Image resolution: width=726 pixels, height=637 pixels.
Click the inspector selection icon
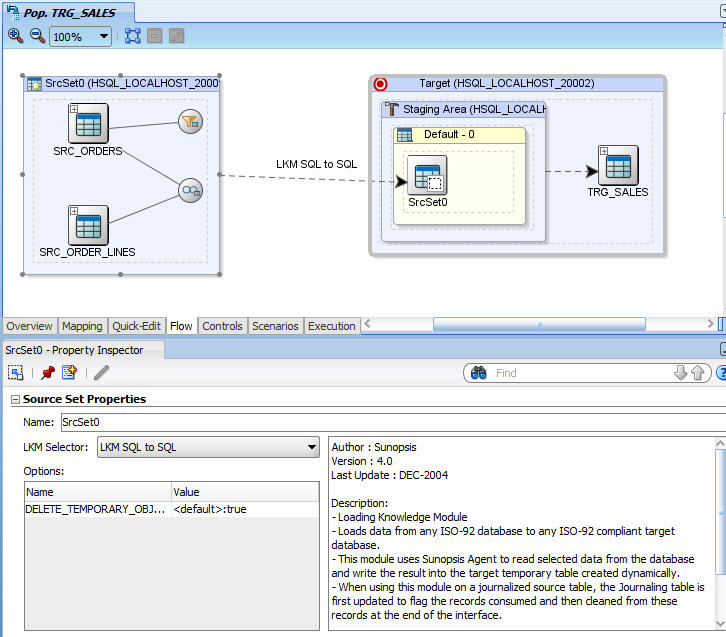pos(16,373)
